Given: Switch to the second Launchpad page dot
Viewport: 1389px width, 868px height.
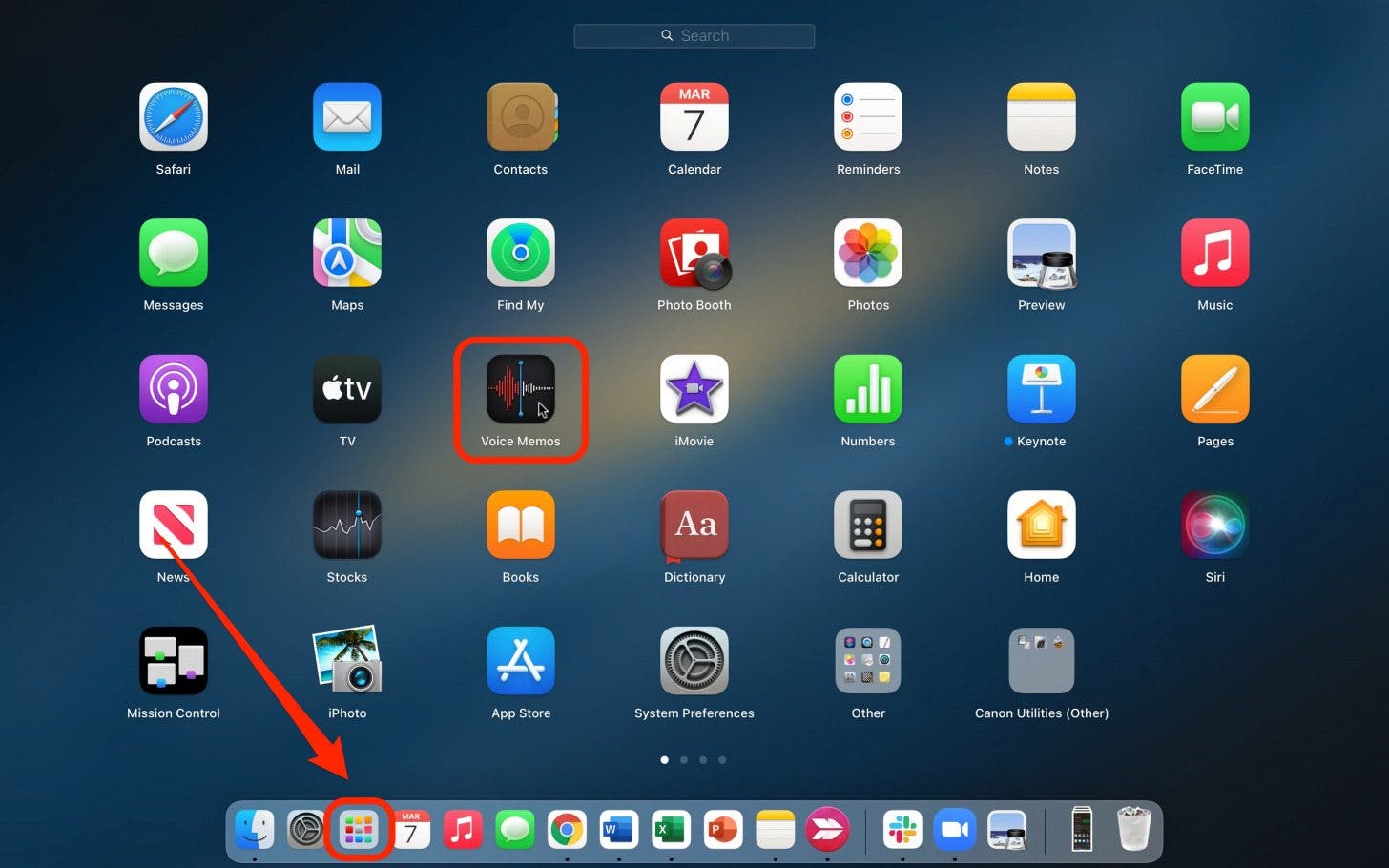Looking at the screenshot, I should point(684,759).
